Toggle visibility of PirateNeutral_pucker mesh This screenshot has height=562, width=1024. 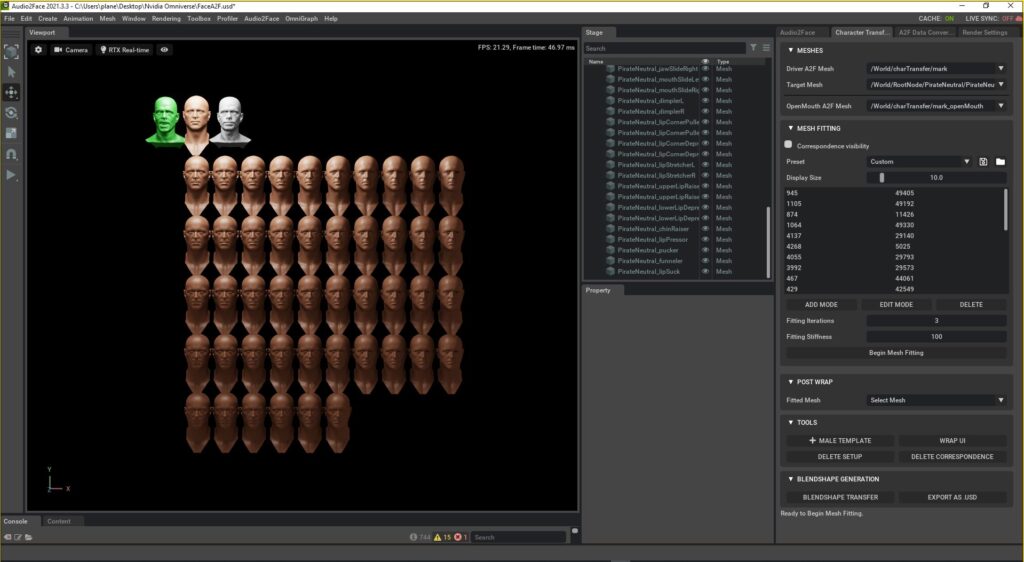click(705, 250)
